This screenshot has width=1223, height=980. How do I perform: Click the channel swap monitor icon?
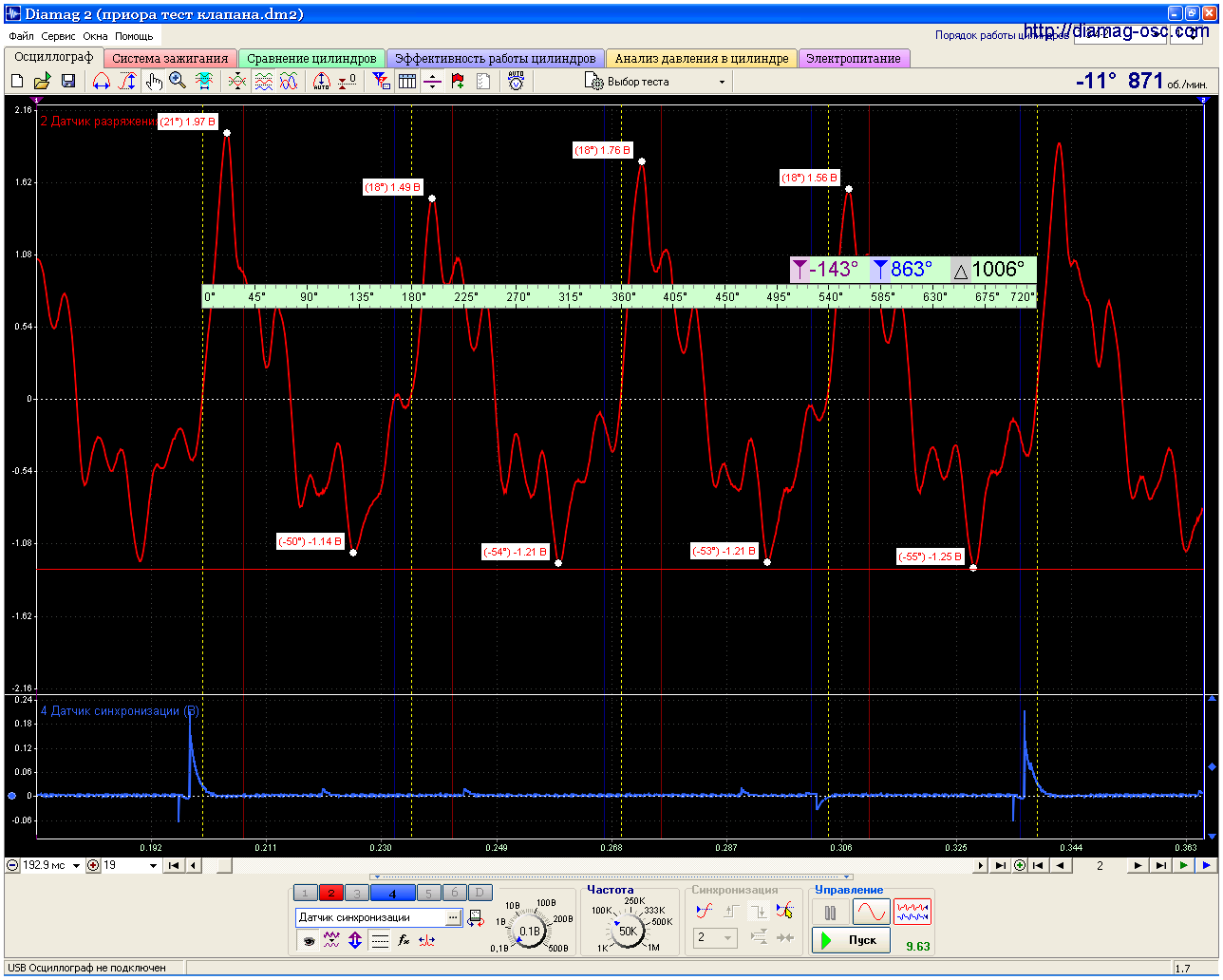coord(475,917)
